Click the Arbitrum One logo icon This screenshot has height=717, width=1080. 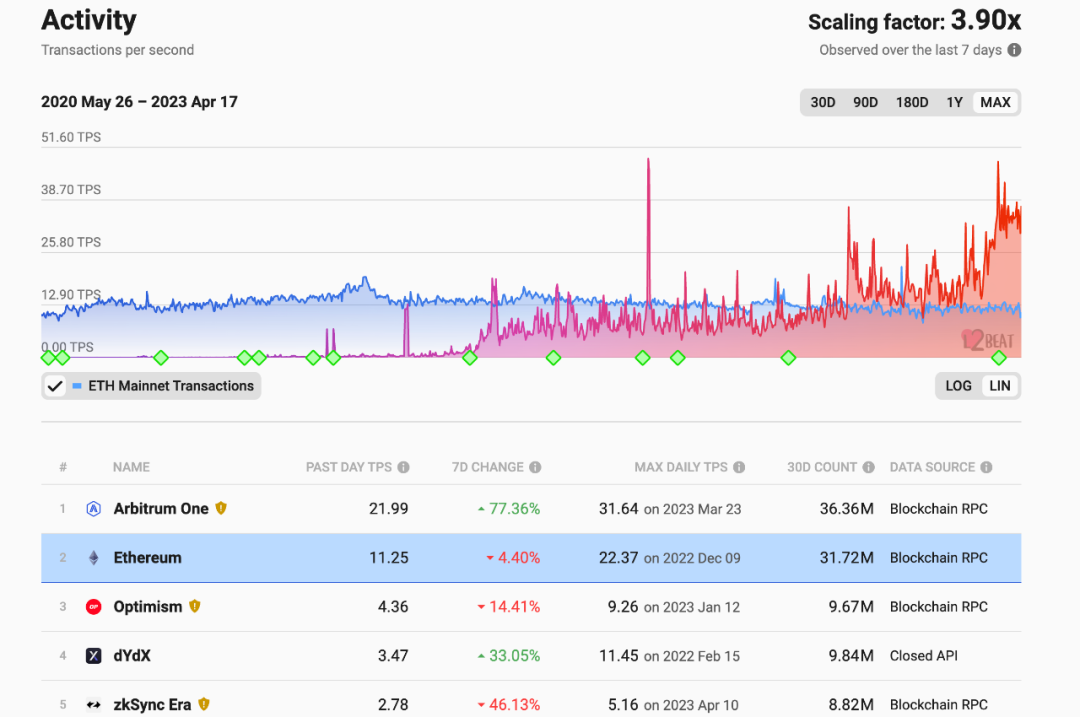click(x=94, y=508)
